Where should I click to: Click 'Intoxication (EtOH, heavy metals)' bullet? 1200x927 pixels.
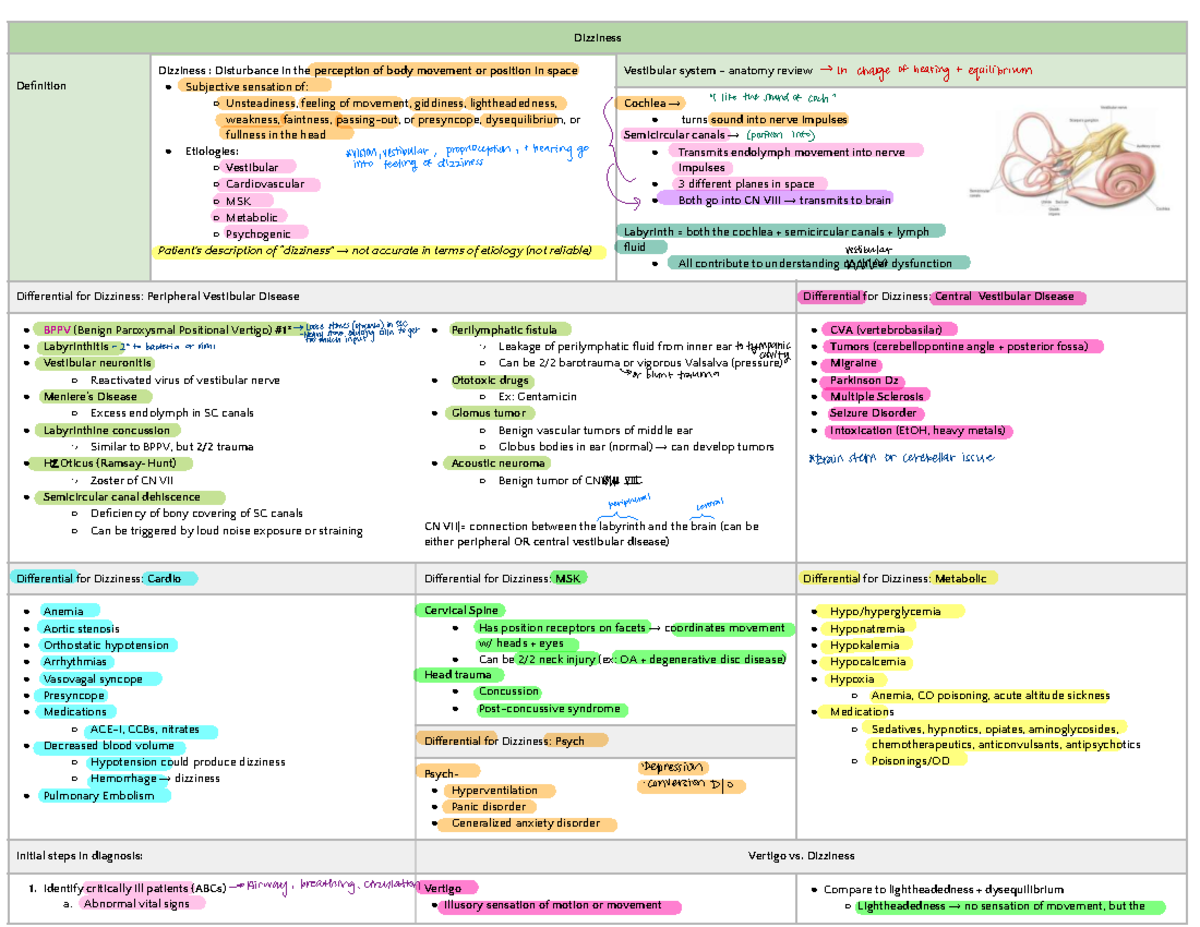click(917, 431)
